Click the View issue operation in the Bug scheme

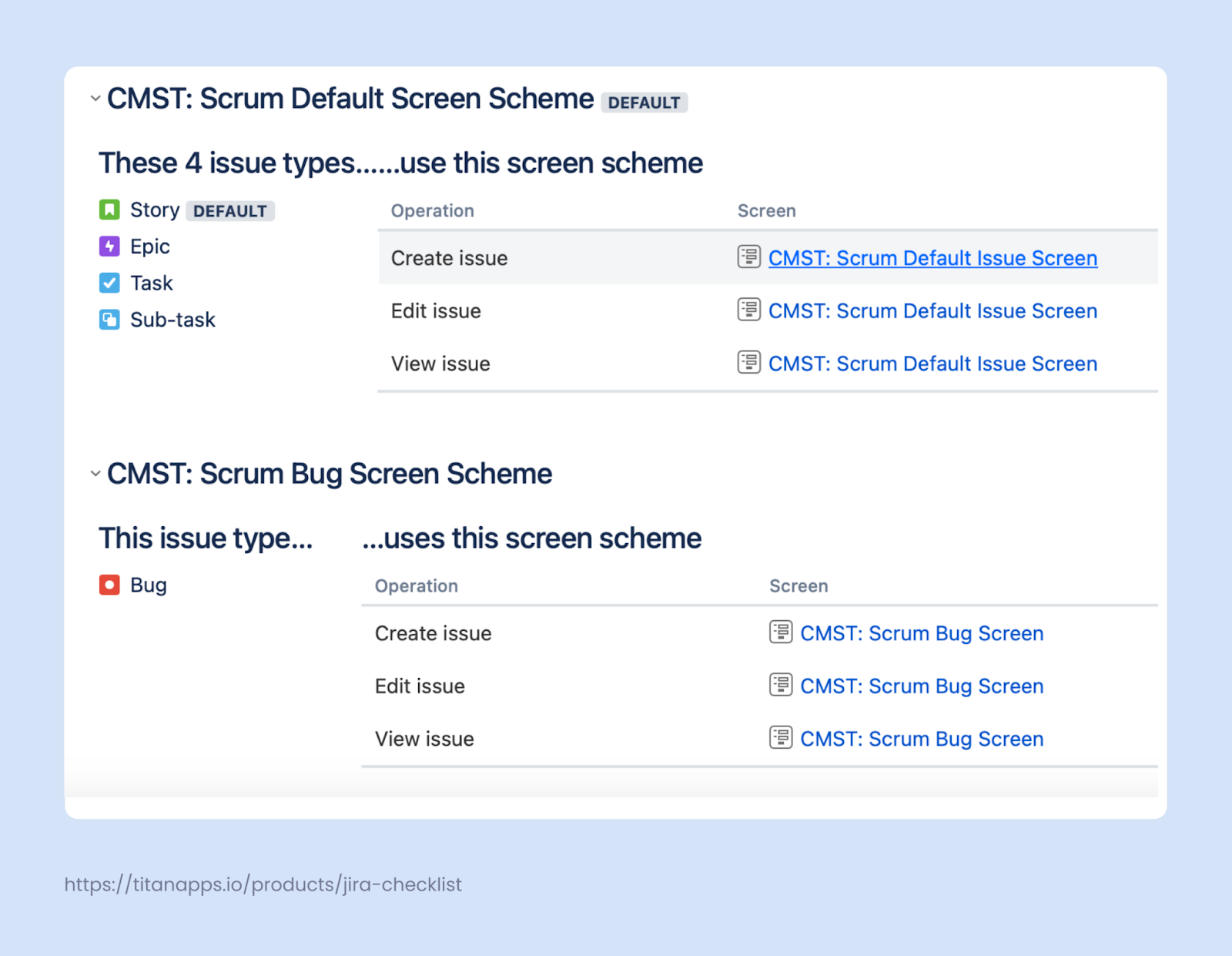[x=424, y=739]
